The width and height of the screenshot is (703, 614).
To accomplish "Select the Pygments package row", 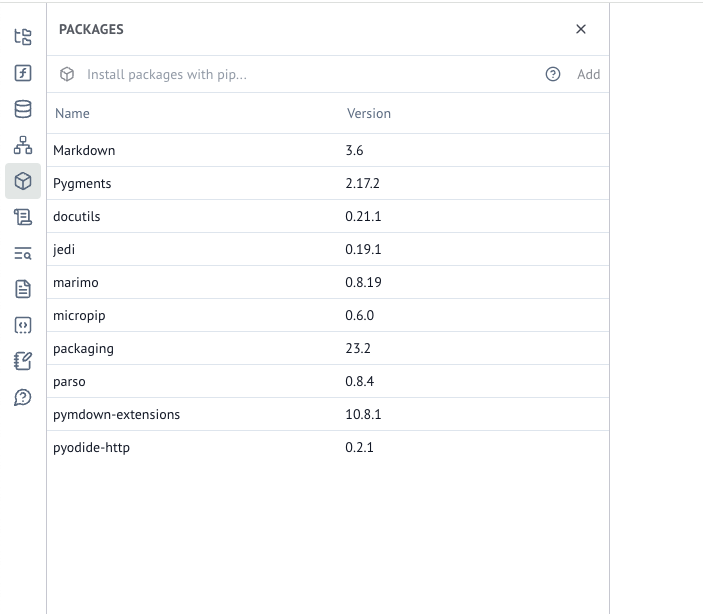I will (x=328, y=183).
